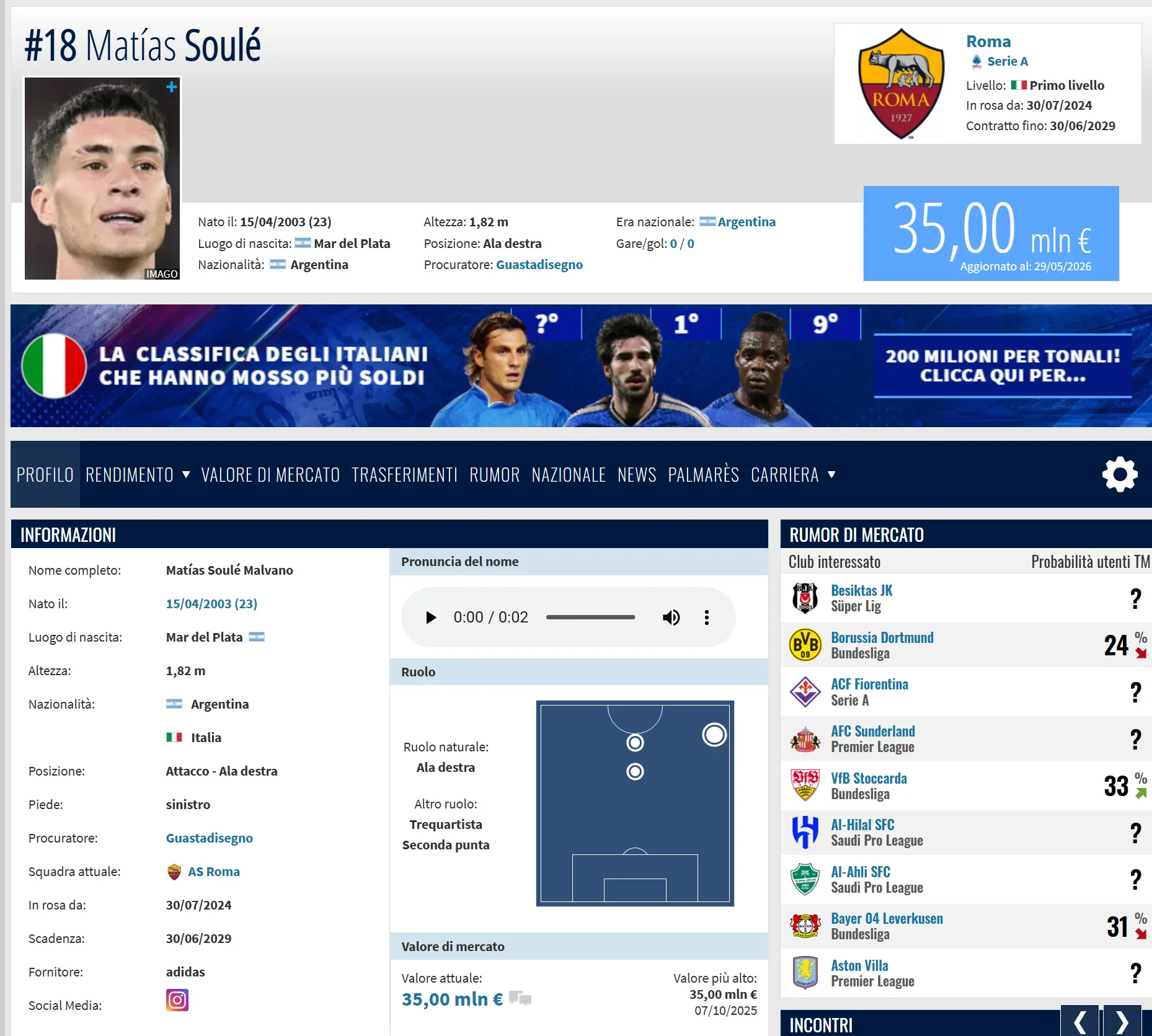This screenshot has width=1152, height=1036.
Task: Click the comment bubbles icon next to Valore attuale
Action: (520, 998)
